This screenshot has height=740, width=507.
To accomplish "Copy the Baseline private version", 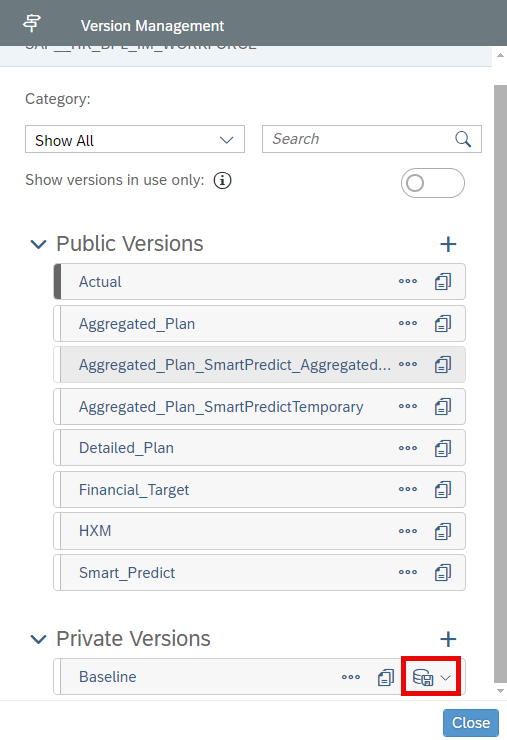I will pos(386,677).
